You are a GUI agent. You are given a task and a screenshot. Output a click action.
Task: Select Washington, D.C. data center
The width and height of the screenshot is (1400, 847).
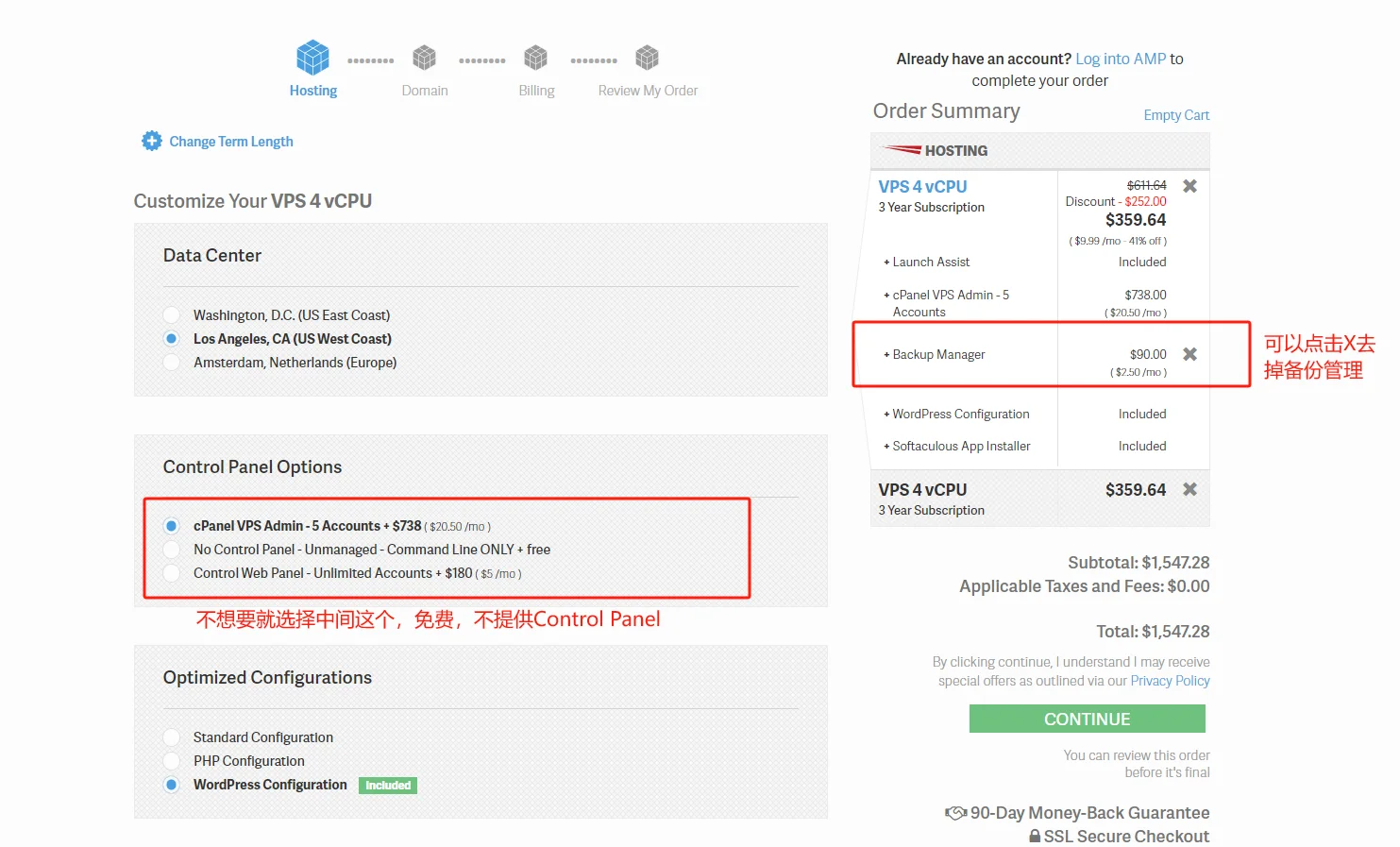(171, 314)
